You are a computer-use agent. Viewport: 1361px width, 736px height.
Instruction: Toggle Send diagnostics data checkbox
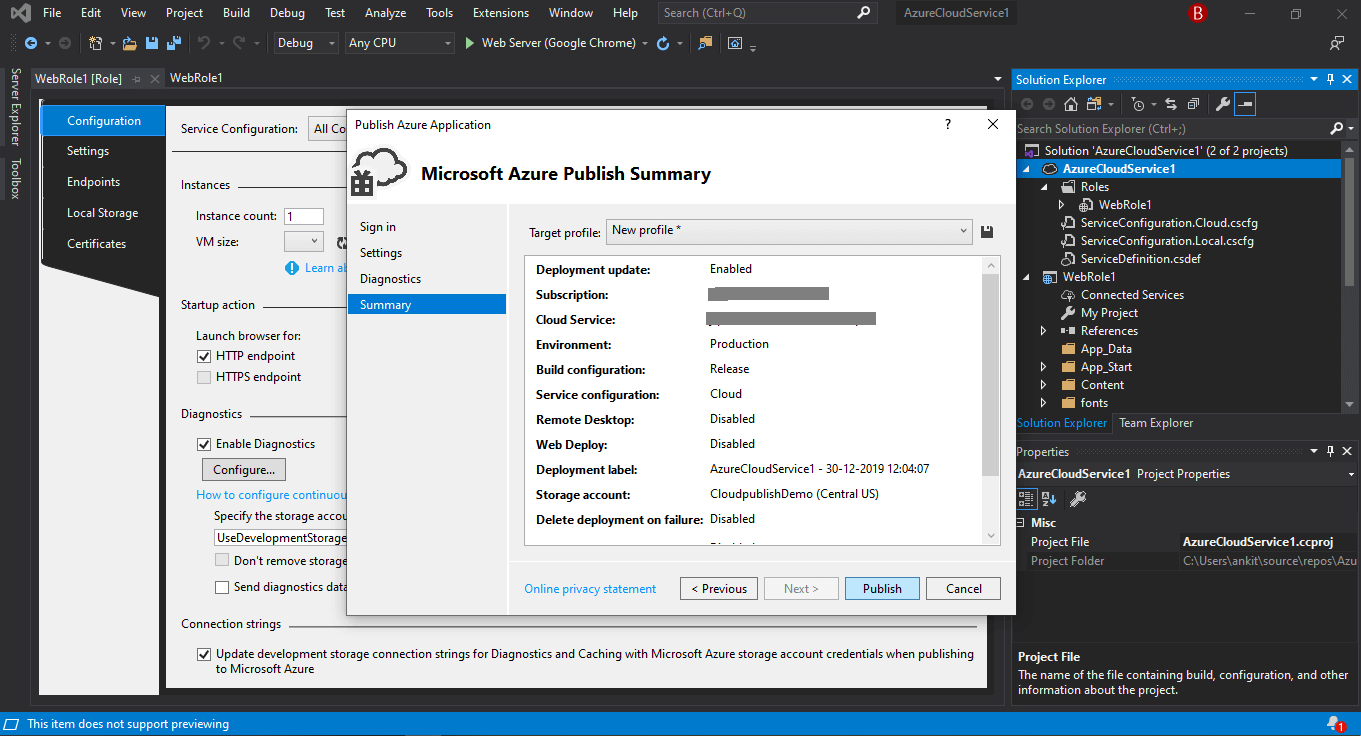[222, 587]
